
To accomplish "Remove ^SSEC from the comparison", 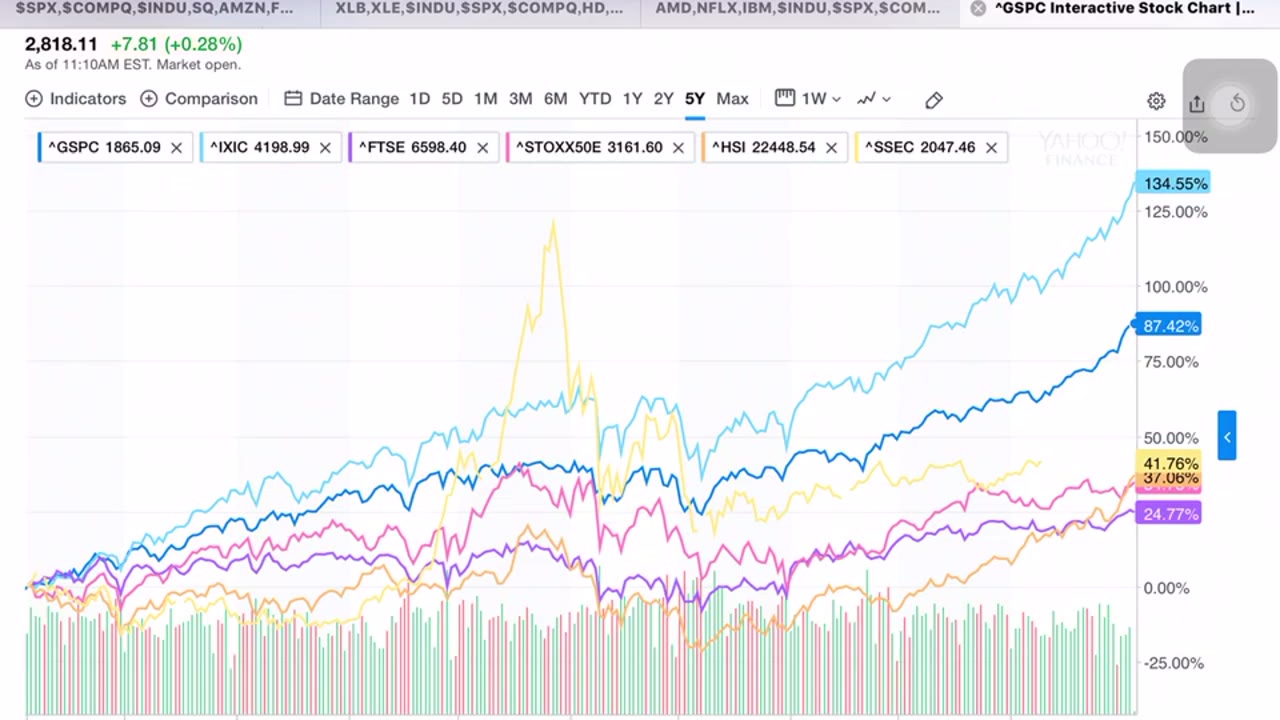I will pos(991,147).
